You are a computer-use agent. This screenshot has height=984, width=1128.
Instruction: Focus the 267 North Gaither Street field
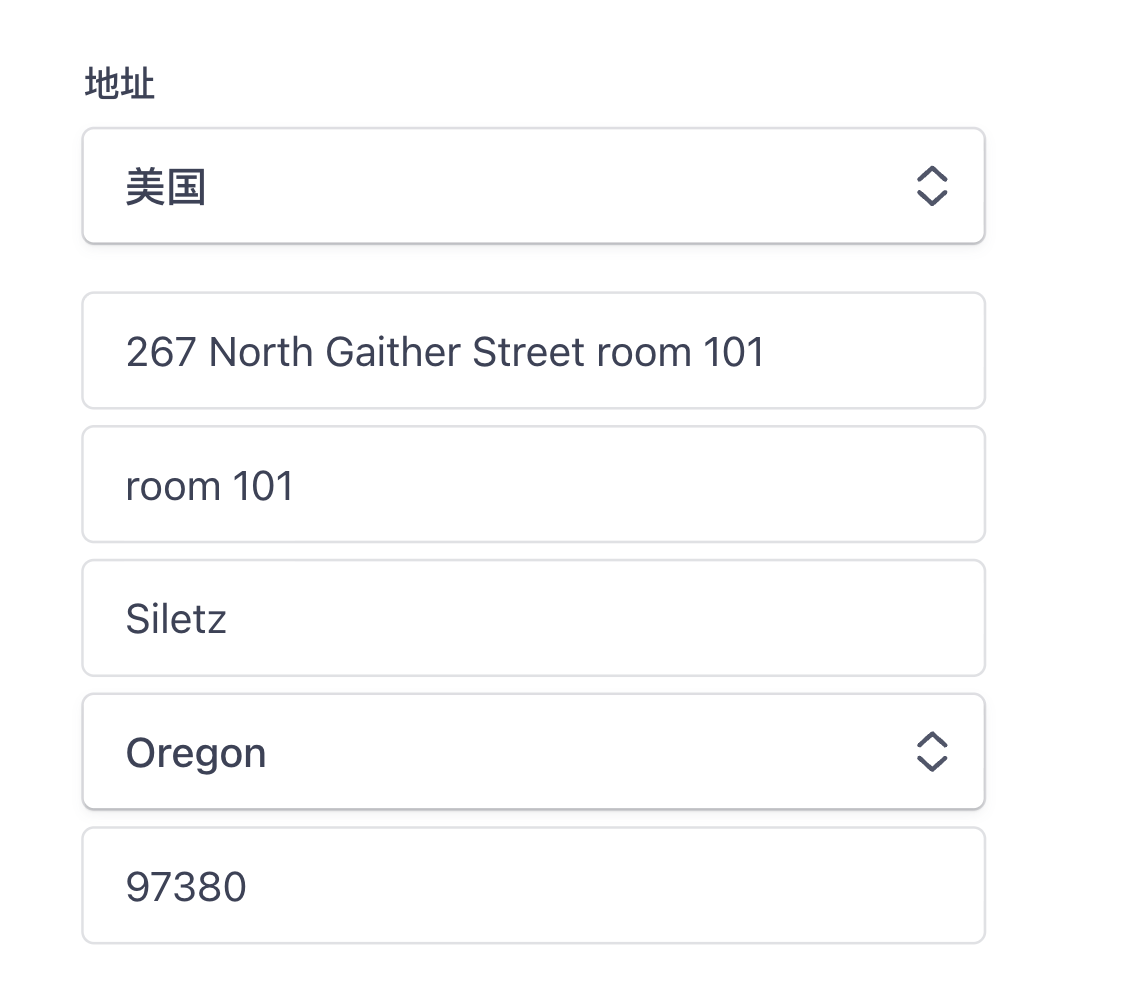click(533, 352)
